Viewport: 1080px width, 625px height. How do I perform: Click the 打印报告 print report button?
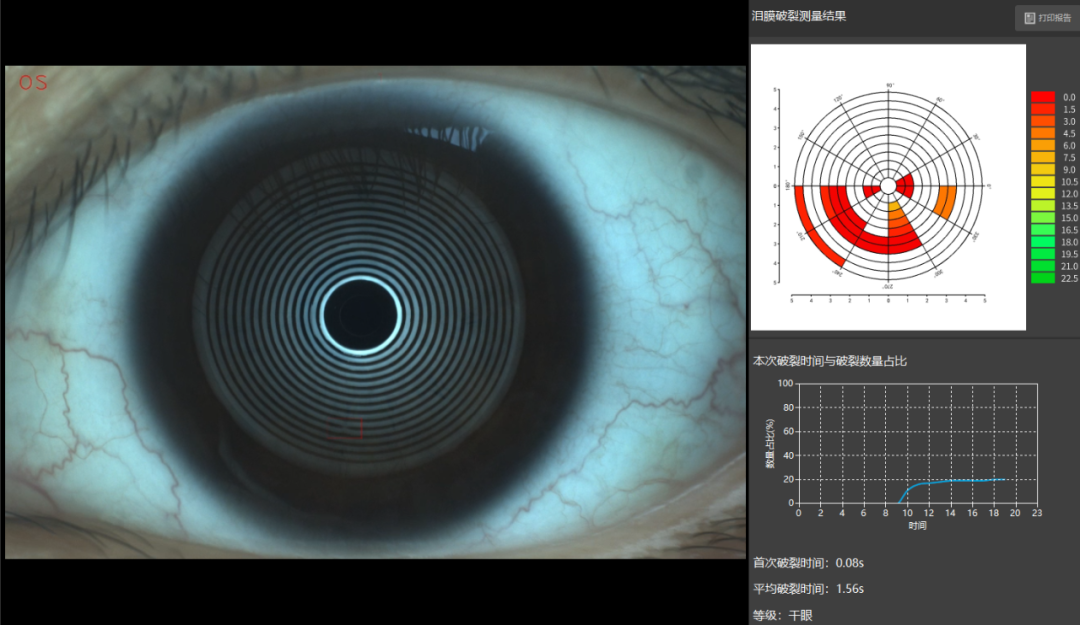pos(1048,18)
